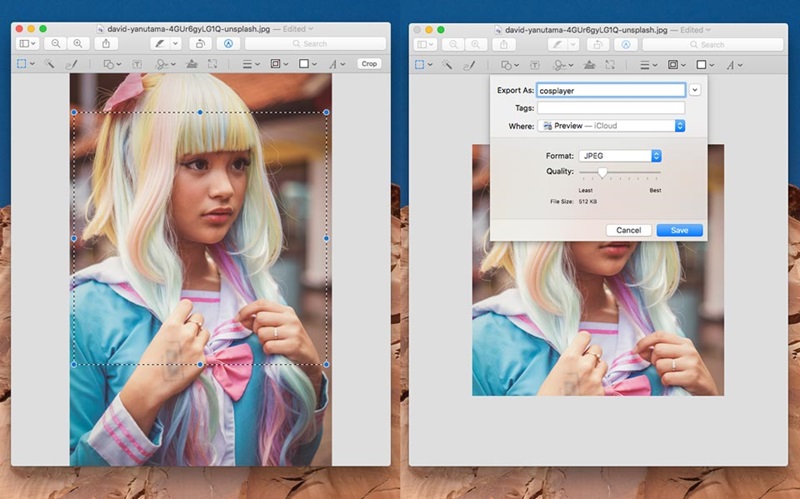Image resolution: width=800 pixels, height=499 pixels.
Task: Click the Quality slider handle
Action: (602, 172)
